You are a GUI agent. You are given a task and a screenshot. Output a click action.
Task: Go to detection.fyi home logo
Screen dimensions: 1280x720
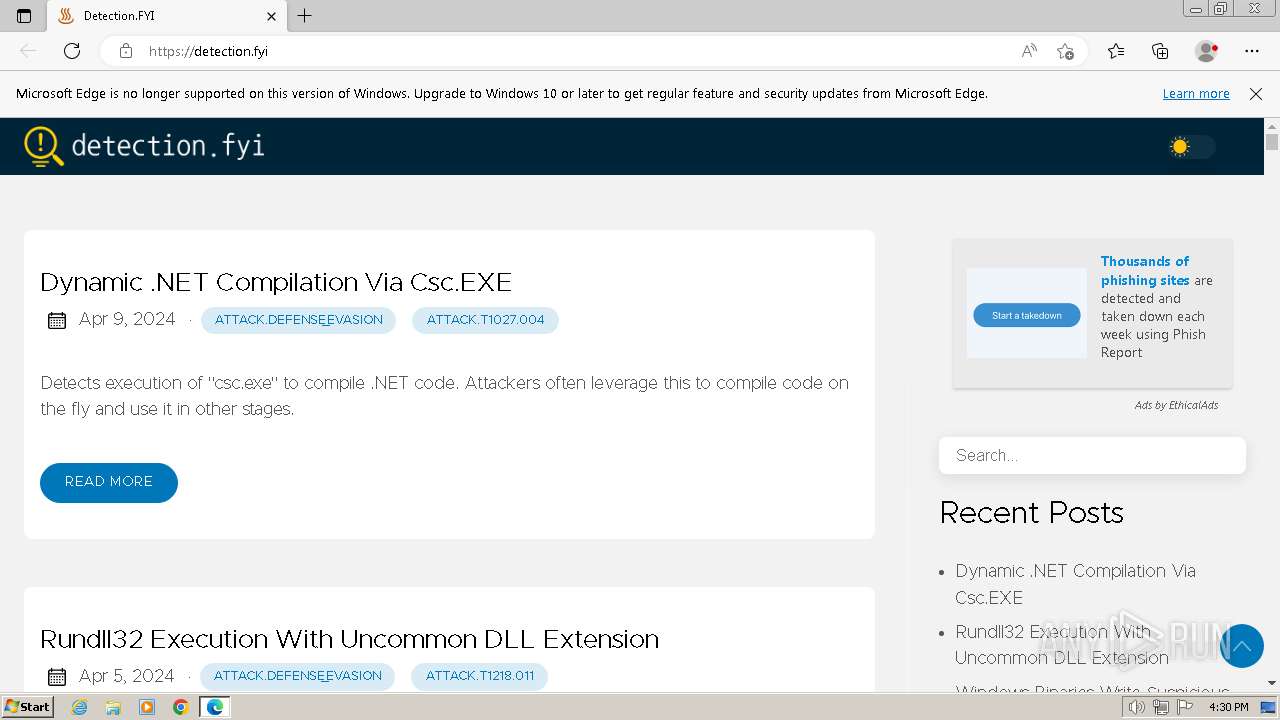145,146
